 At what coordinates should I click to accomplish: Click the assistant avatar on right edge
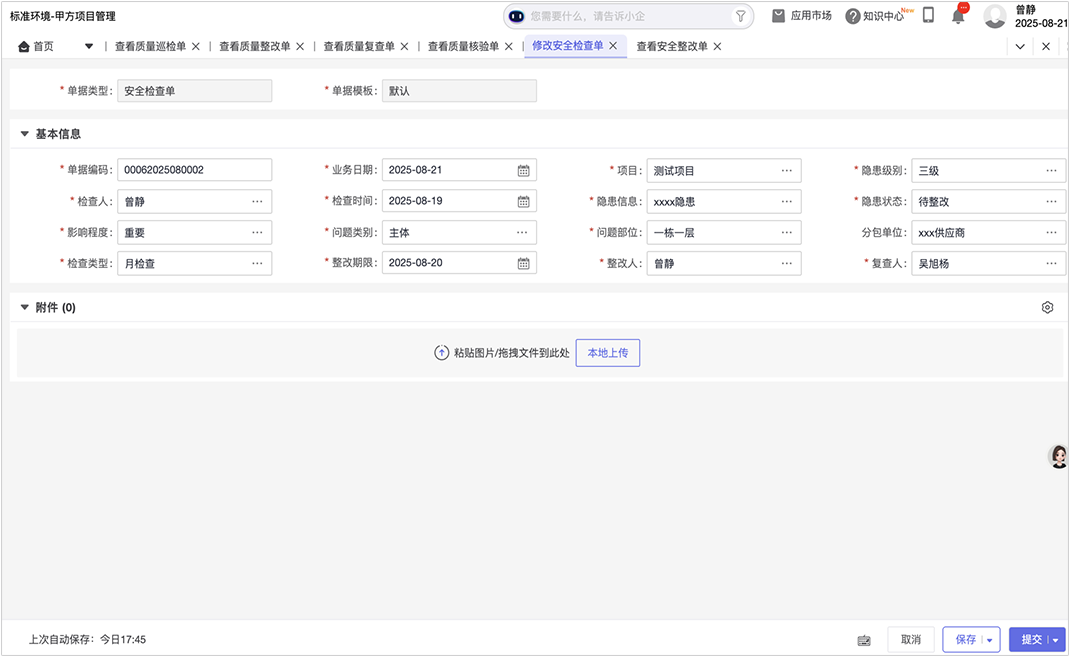click(1058, 456)
